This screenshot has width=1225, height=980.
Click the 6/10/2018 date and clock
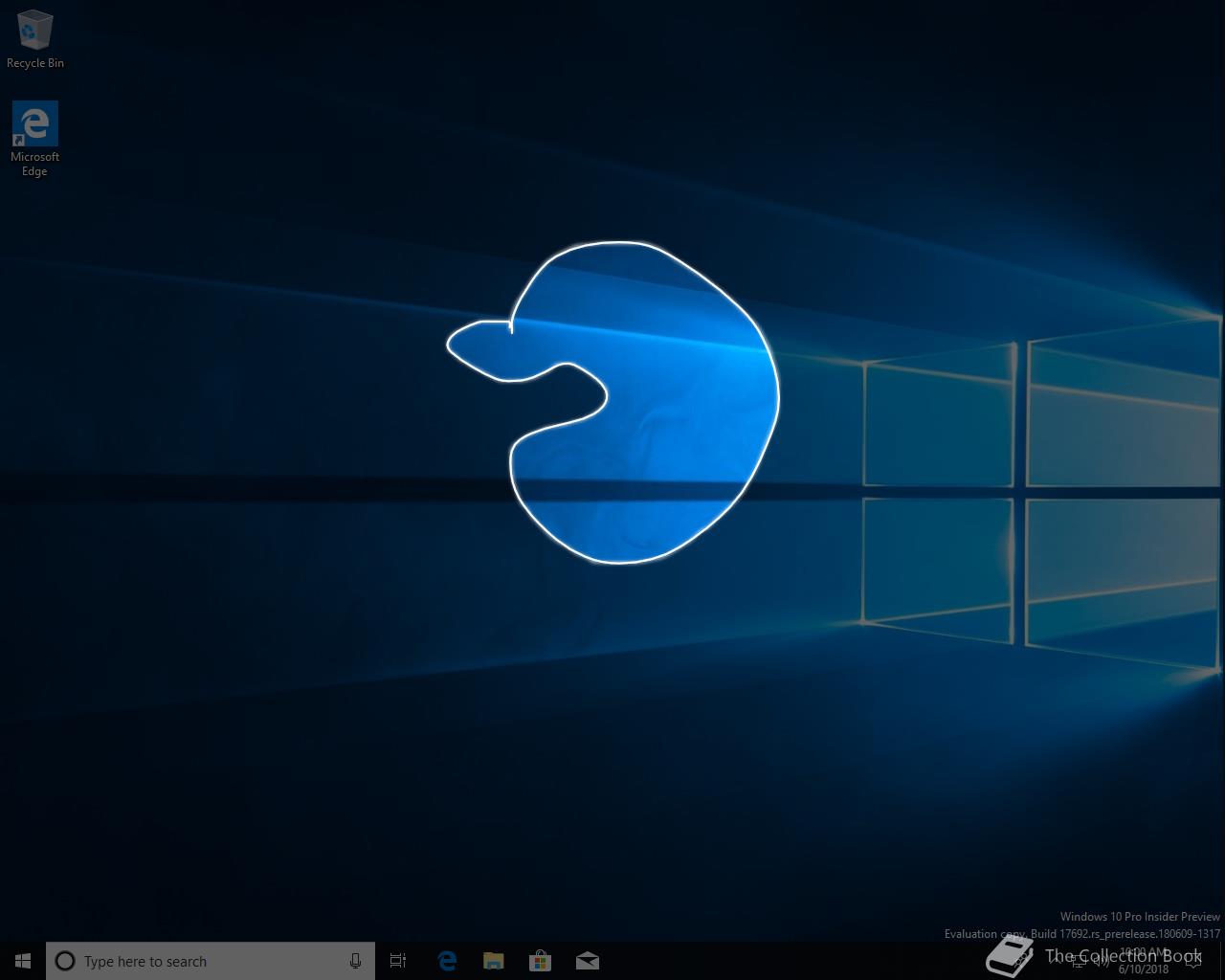coord(1144,961)
